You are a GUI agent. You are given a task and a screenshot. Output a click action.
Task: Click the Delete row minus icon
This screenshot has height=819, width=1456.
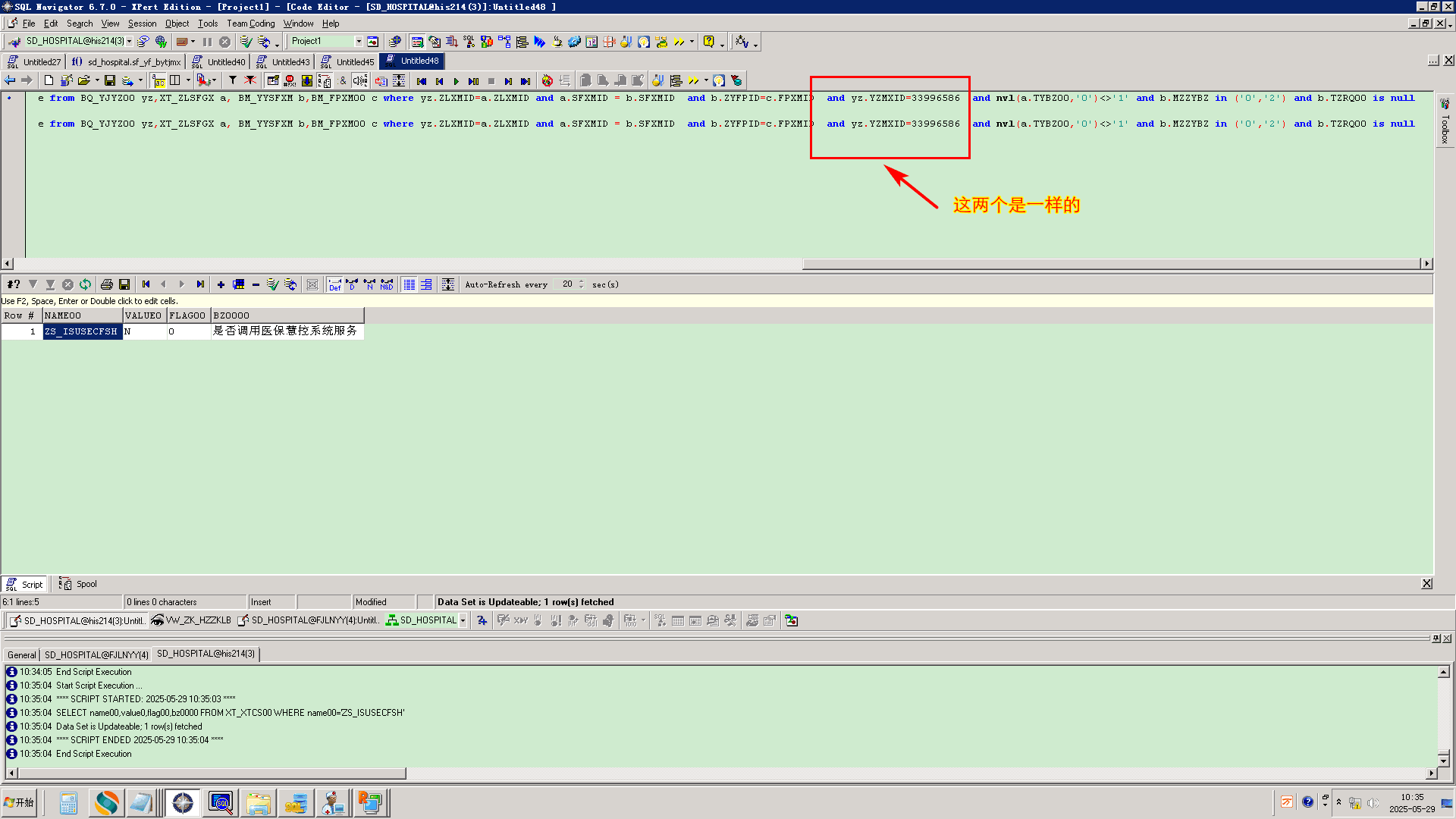(256, 285)
